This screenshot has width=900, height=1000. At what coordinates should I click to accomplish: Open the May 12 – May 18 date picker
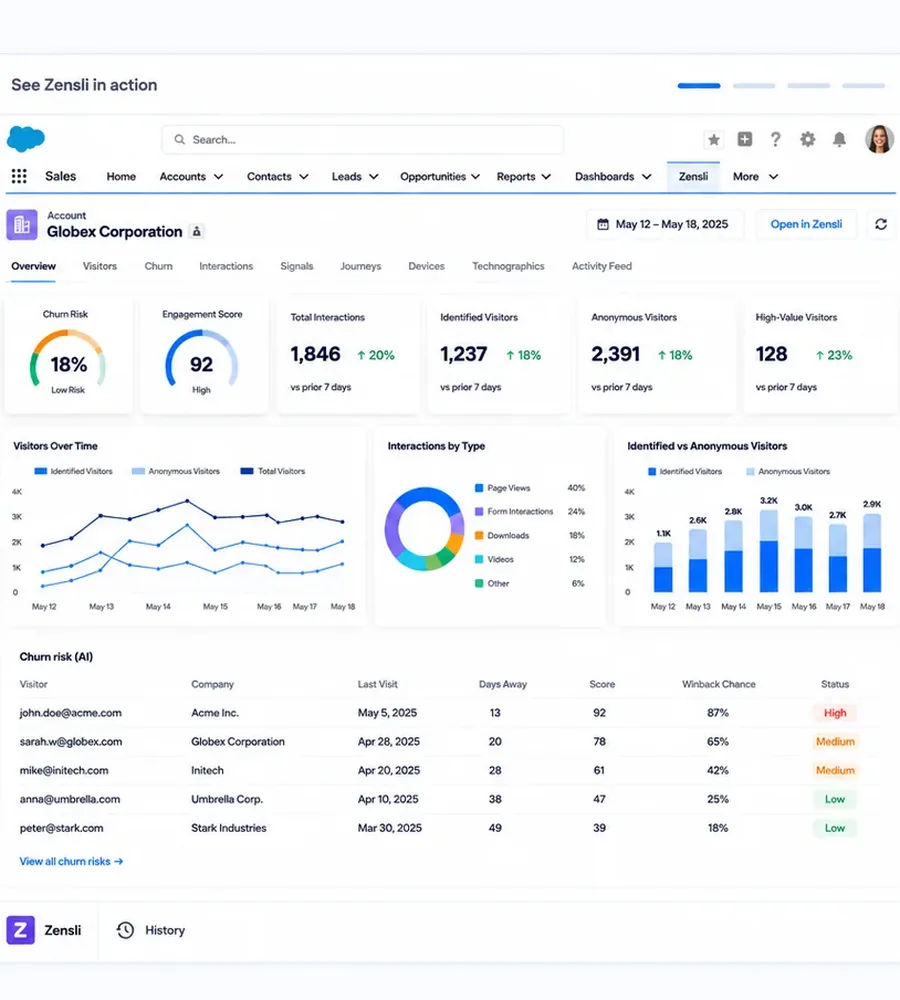click(x=665, y=224)
